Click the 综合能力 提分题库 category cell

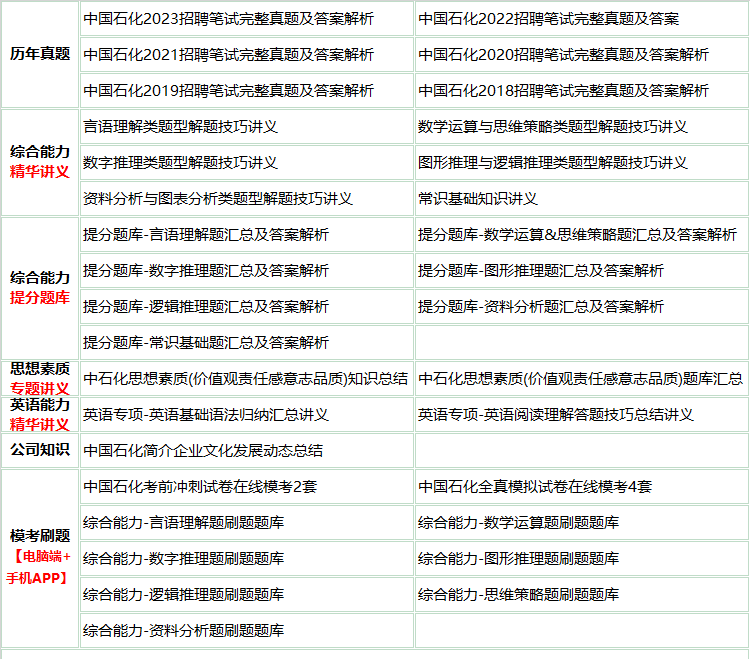tap(40, 288)
